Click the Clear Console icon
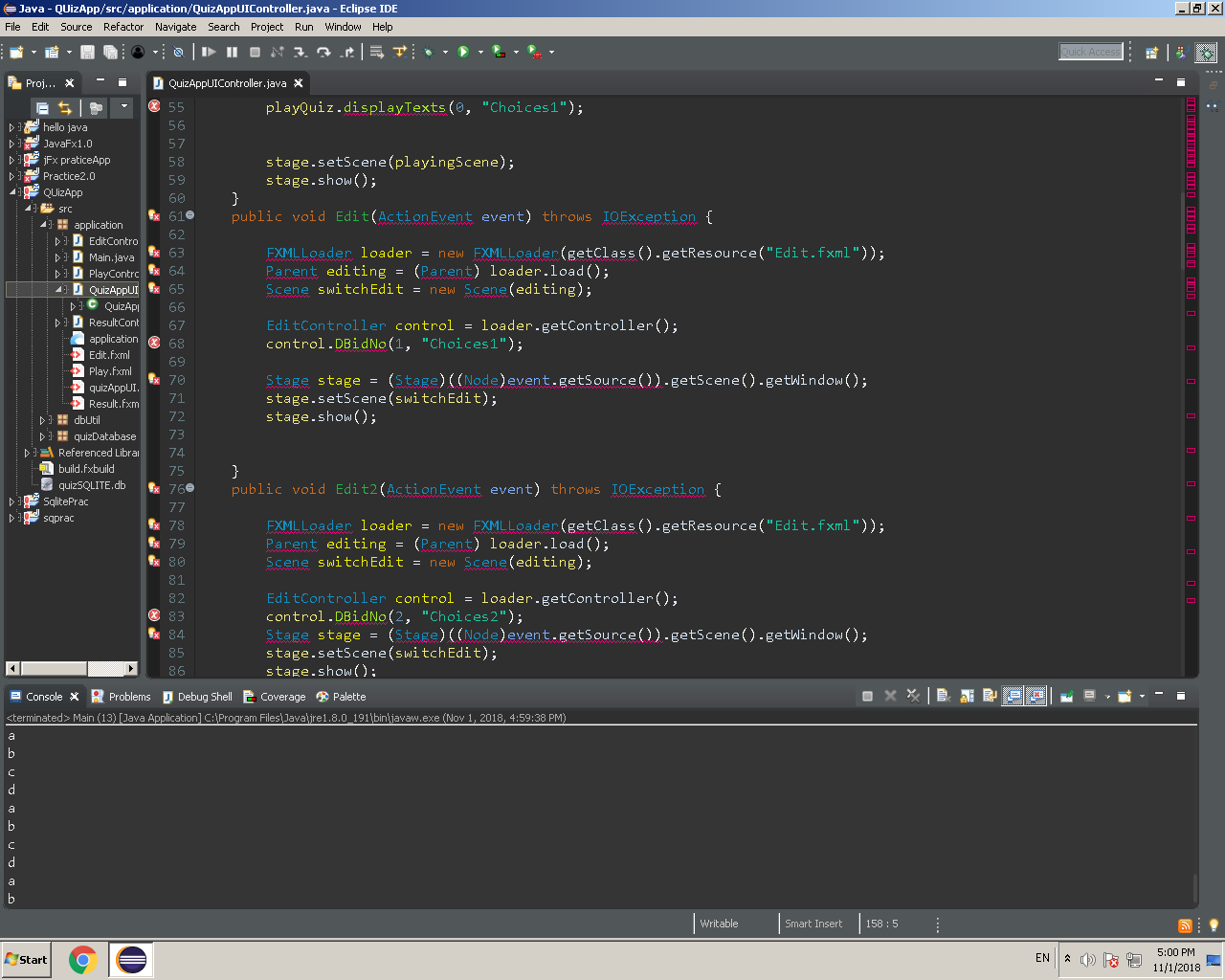The image size is (1225, 980). tap(943, 697)
